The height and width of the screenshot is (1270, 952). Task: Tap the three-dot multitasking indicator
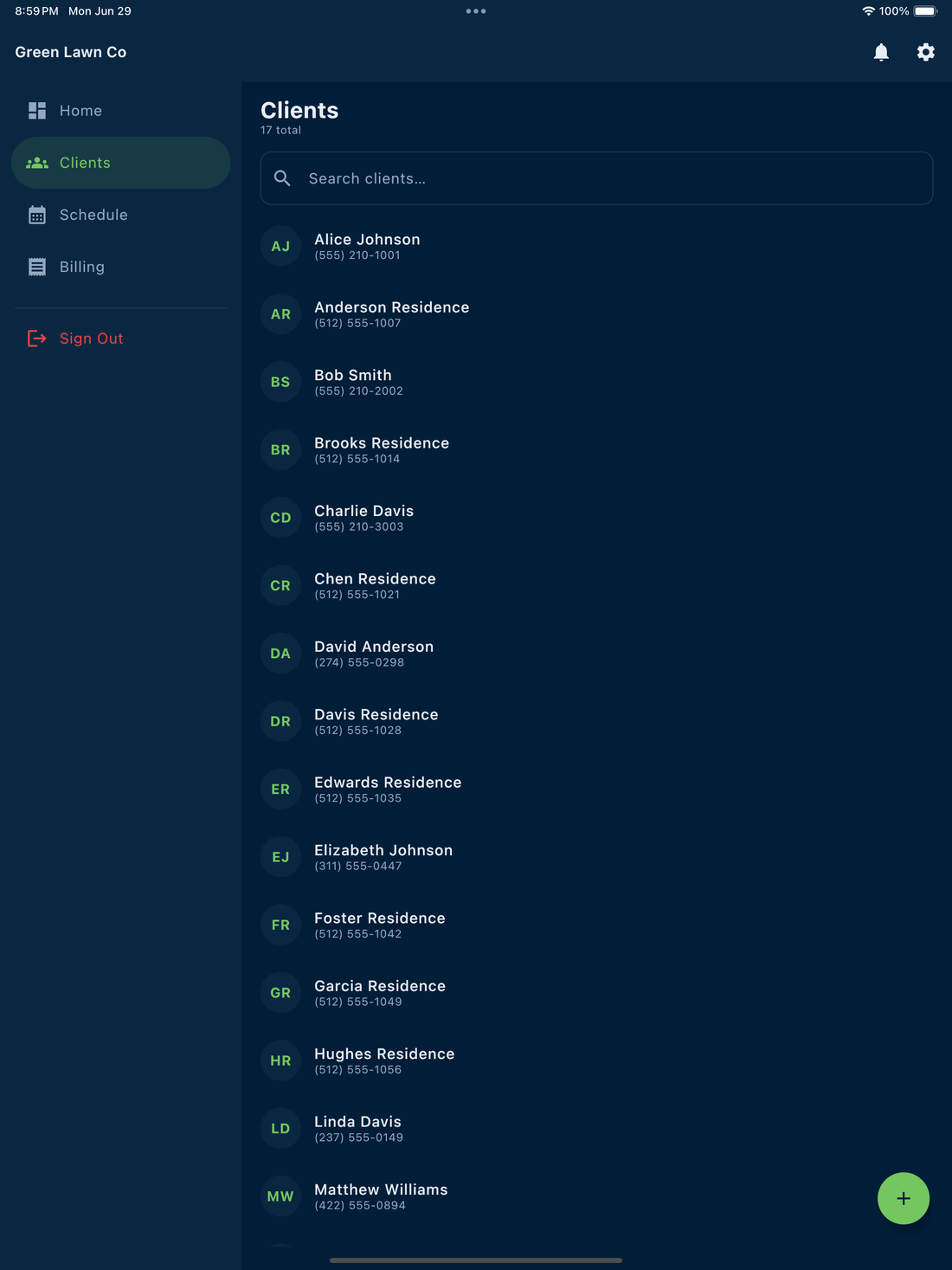(476, 11)
